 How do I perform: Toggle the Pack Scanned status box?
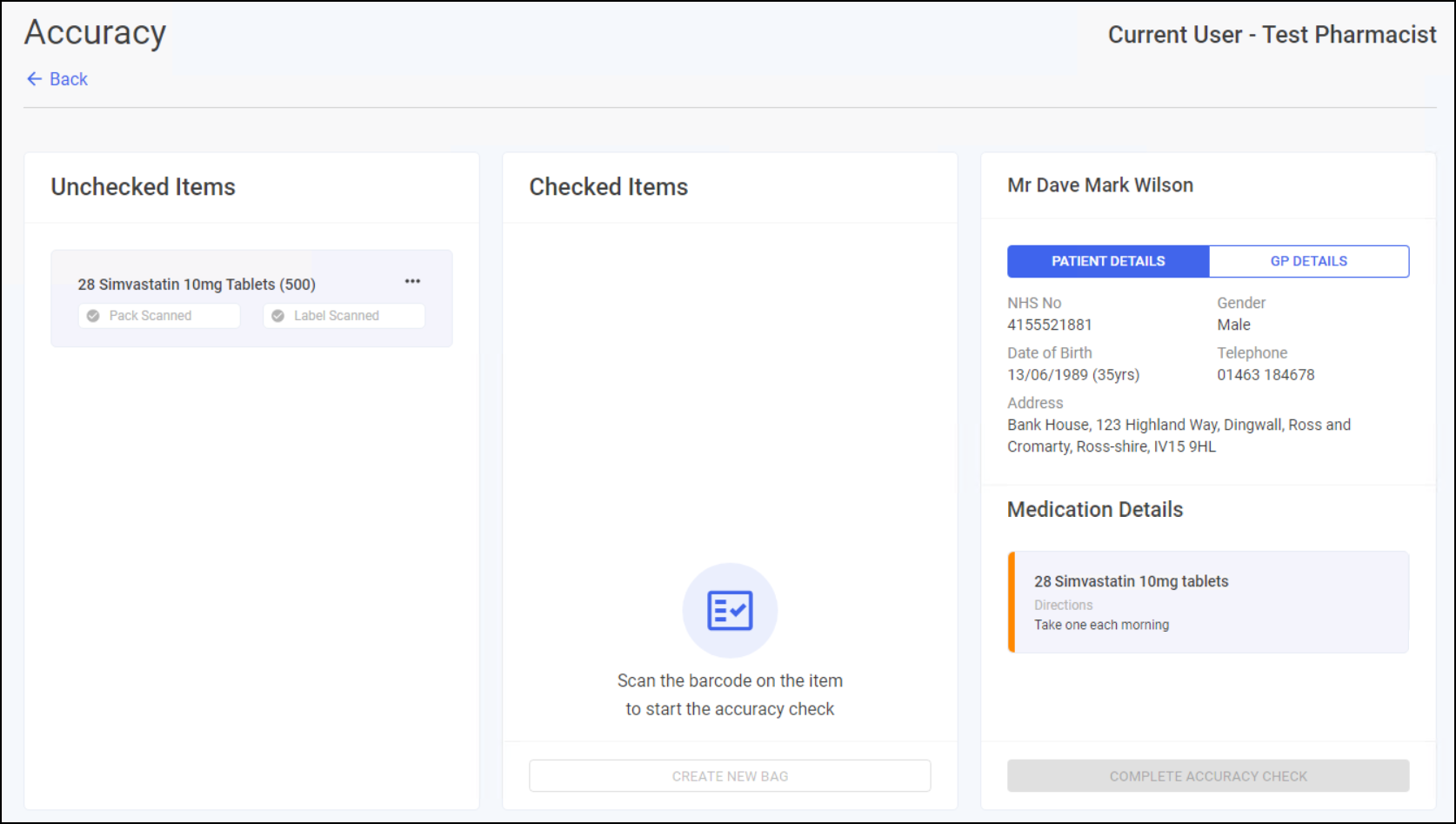(x=159, y=316)
